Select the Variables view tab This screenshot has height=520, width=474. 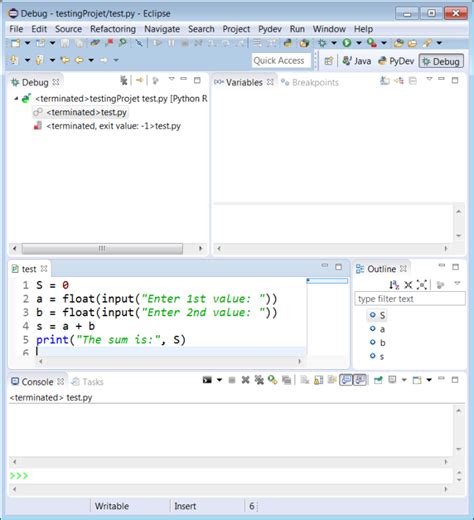pyautogui.click(x=244, y=82)
